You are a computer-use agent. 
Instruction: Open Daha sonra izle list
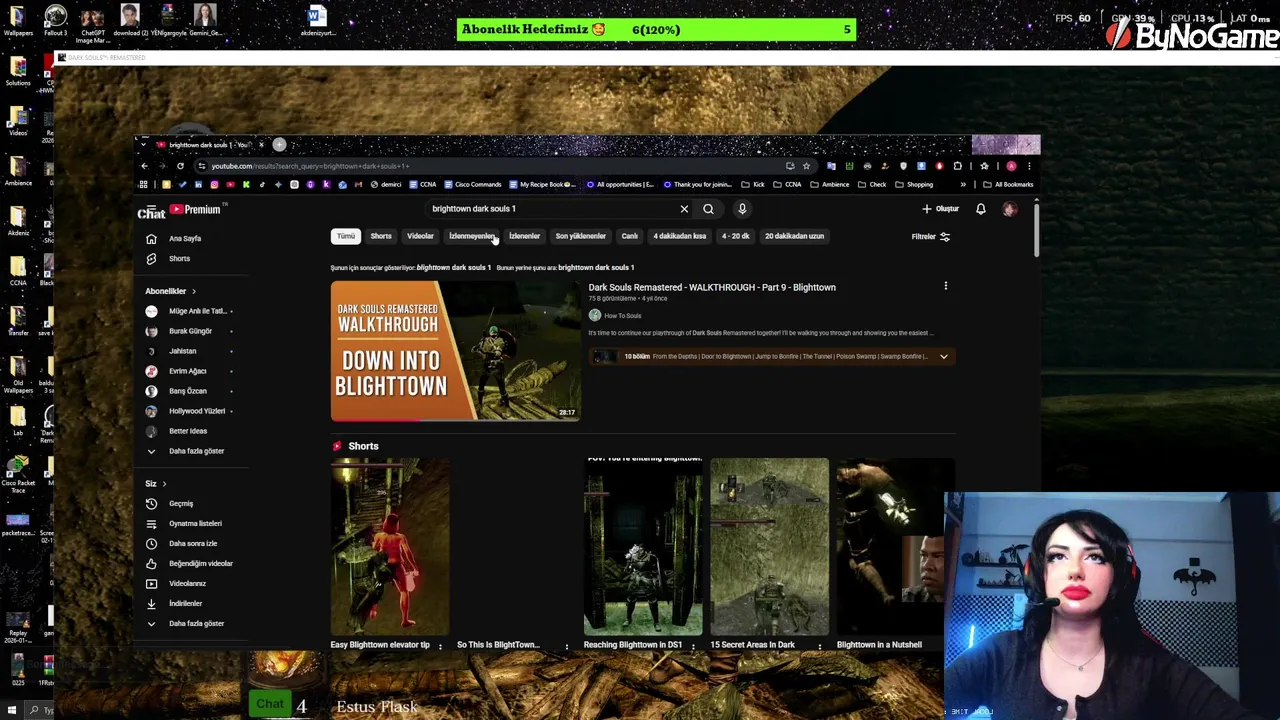pos(192,544)
